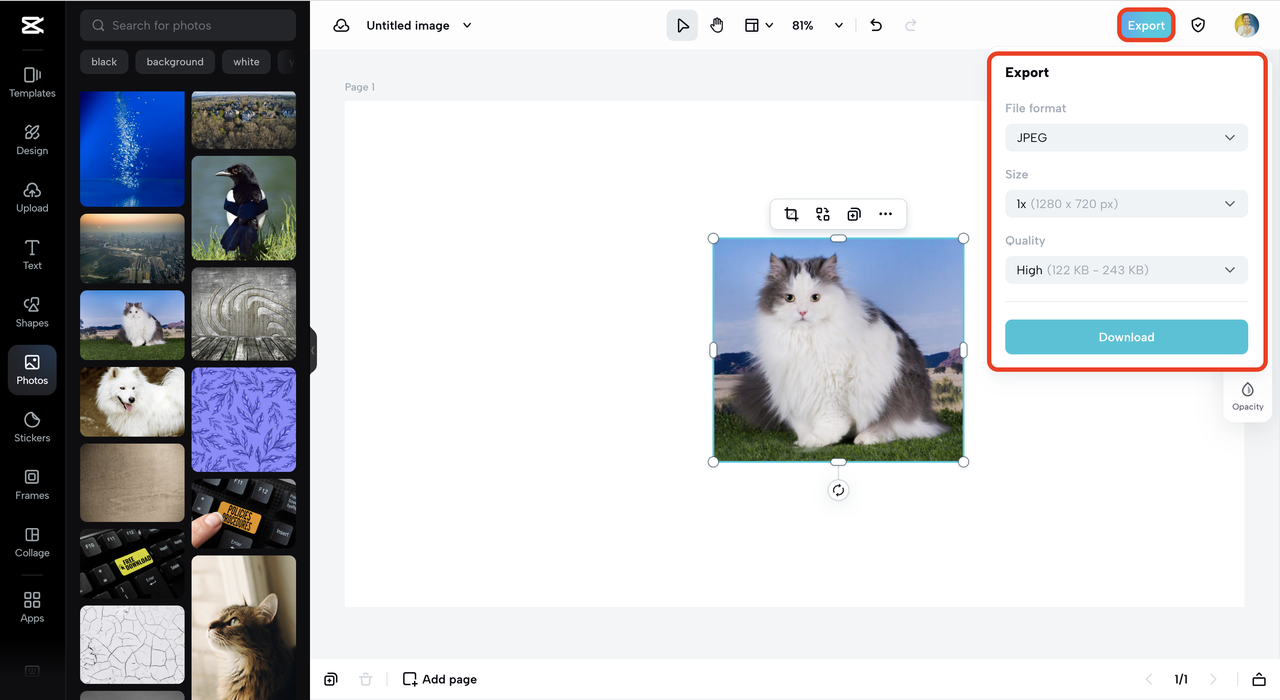Open the Shapes sidebar panel

[x=32, y=311]
